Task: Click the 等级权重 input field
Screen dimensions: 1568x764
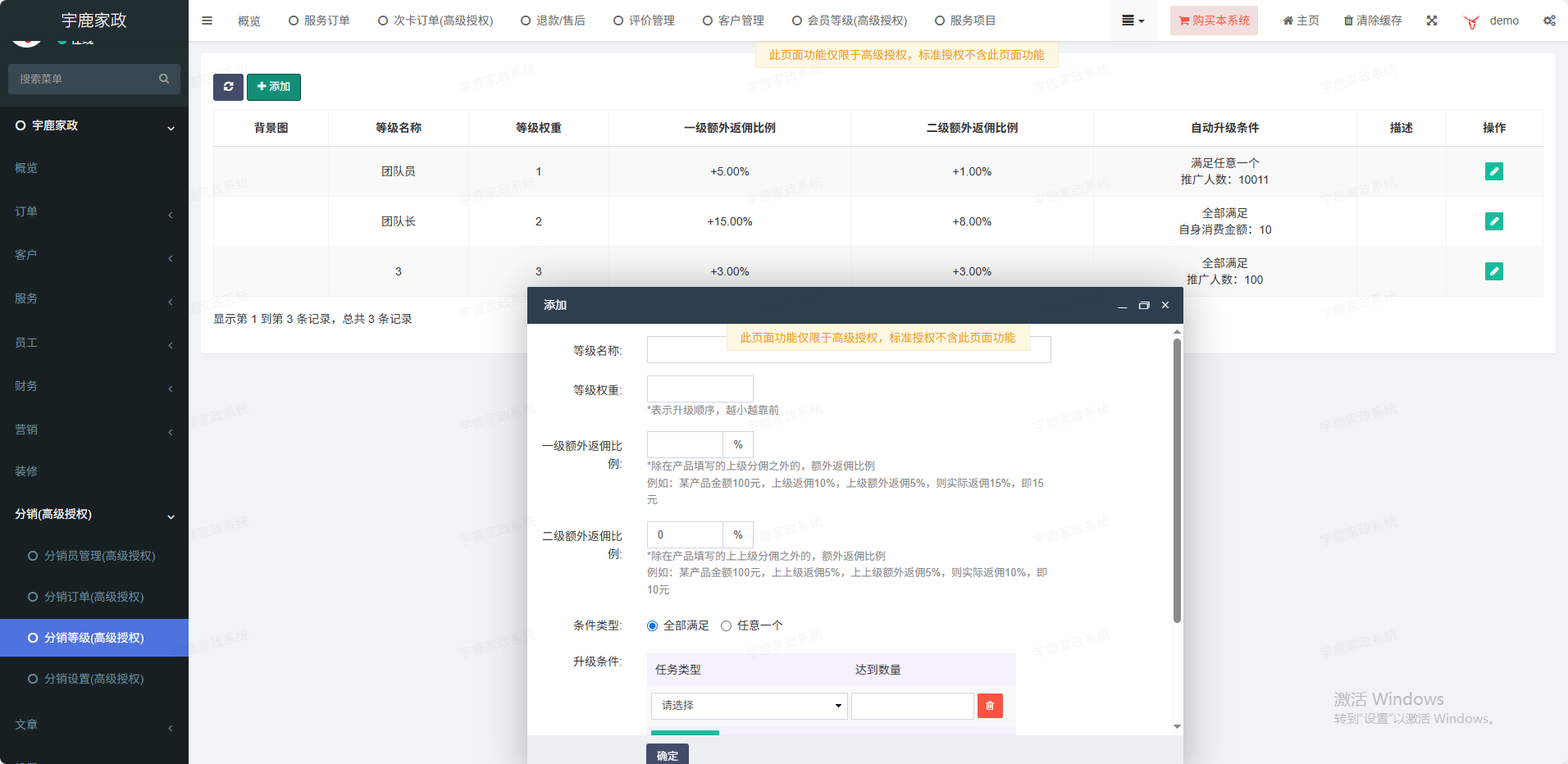Action: [700, 389]
